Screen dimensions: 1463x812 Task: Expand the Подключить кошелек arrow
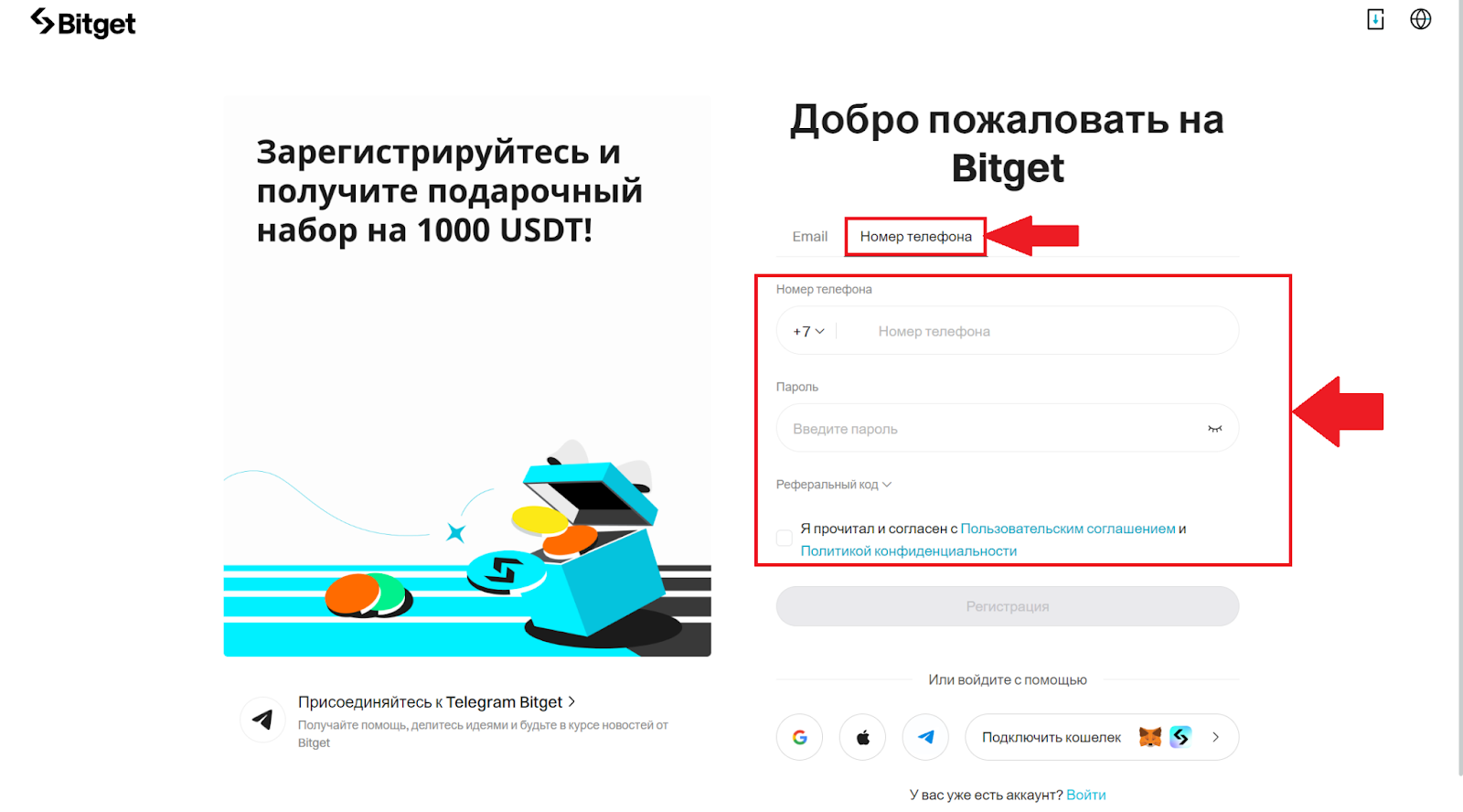1215,737
